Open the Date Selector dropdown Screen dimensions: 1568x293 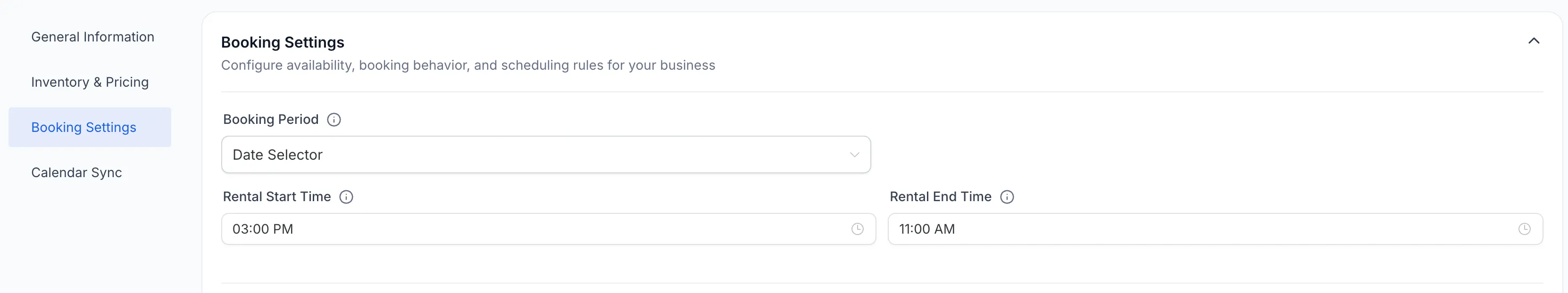coord(546,155)
